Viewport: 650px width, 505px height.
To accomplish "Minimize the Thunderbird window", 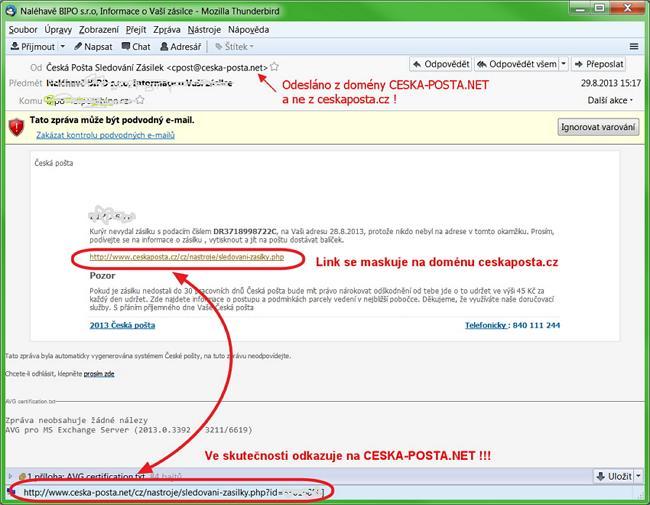I will pos(580,7).
